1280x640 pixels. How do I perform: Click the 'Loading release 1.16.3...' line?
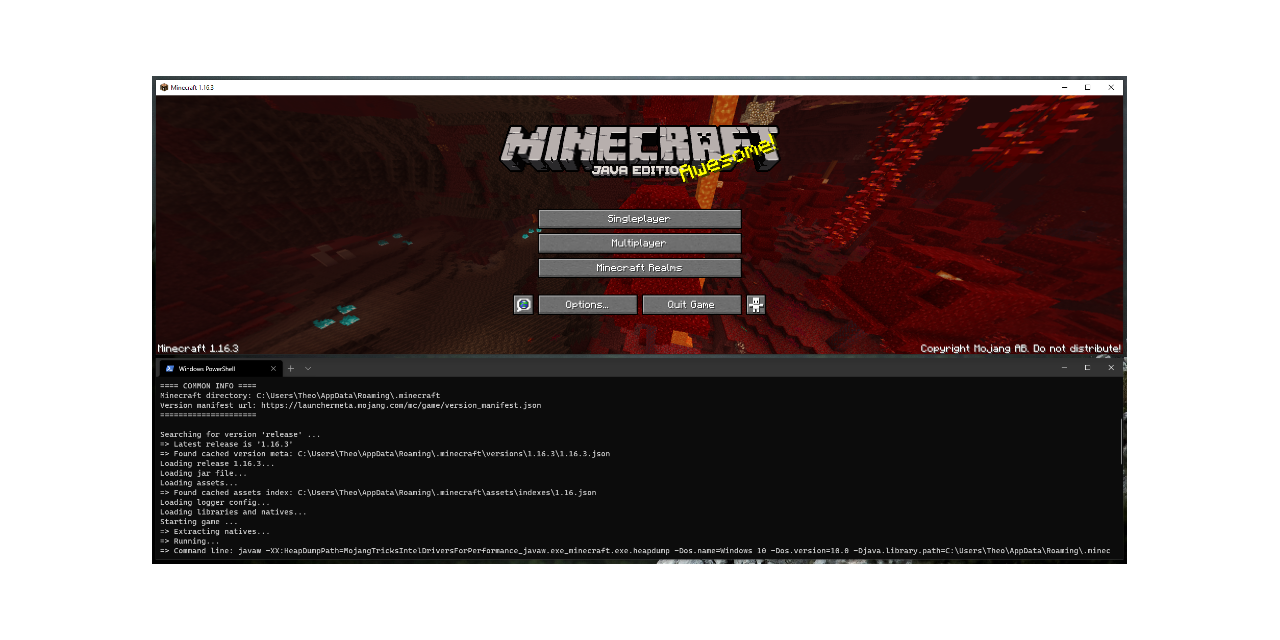pyautogui.click(x=217, y=464)
